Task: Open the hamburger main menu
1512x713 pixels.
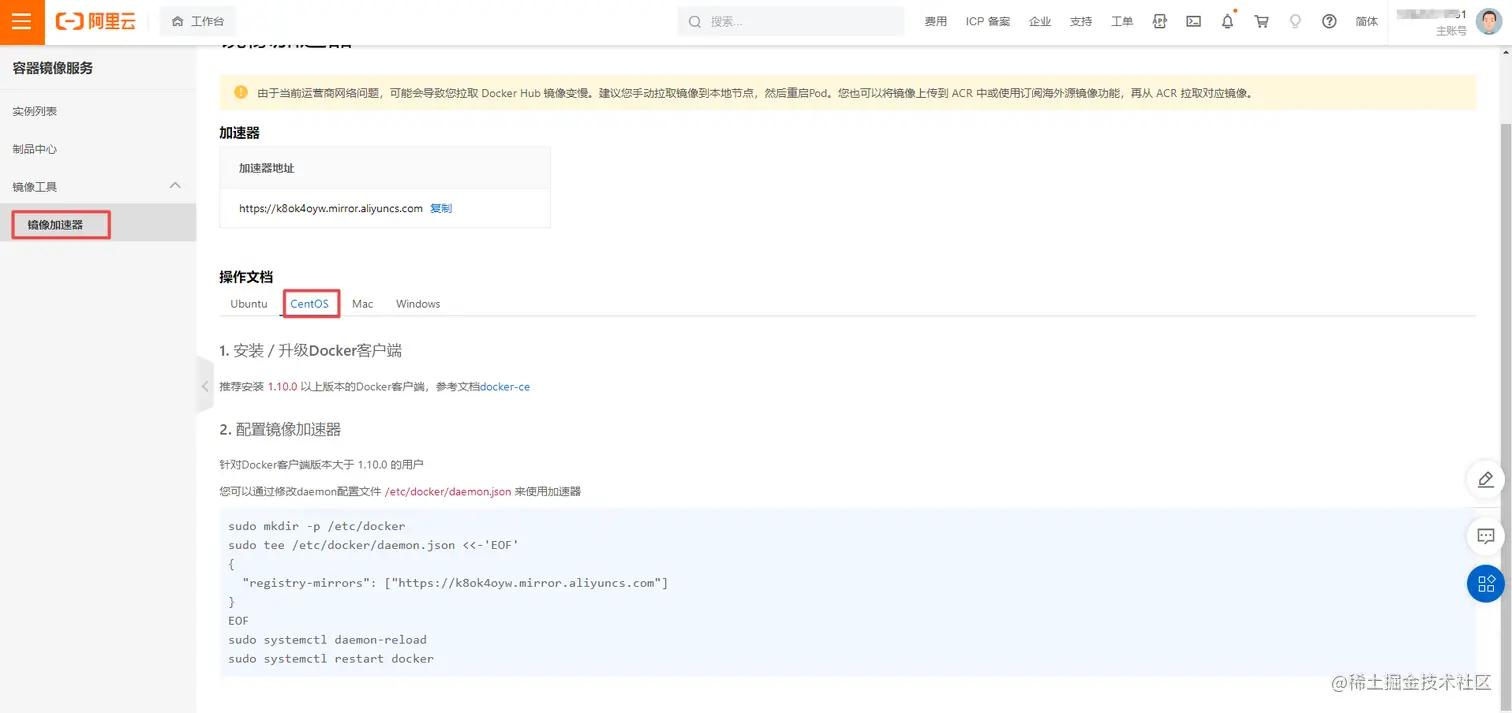Action: [22, 22]
